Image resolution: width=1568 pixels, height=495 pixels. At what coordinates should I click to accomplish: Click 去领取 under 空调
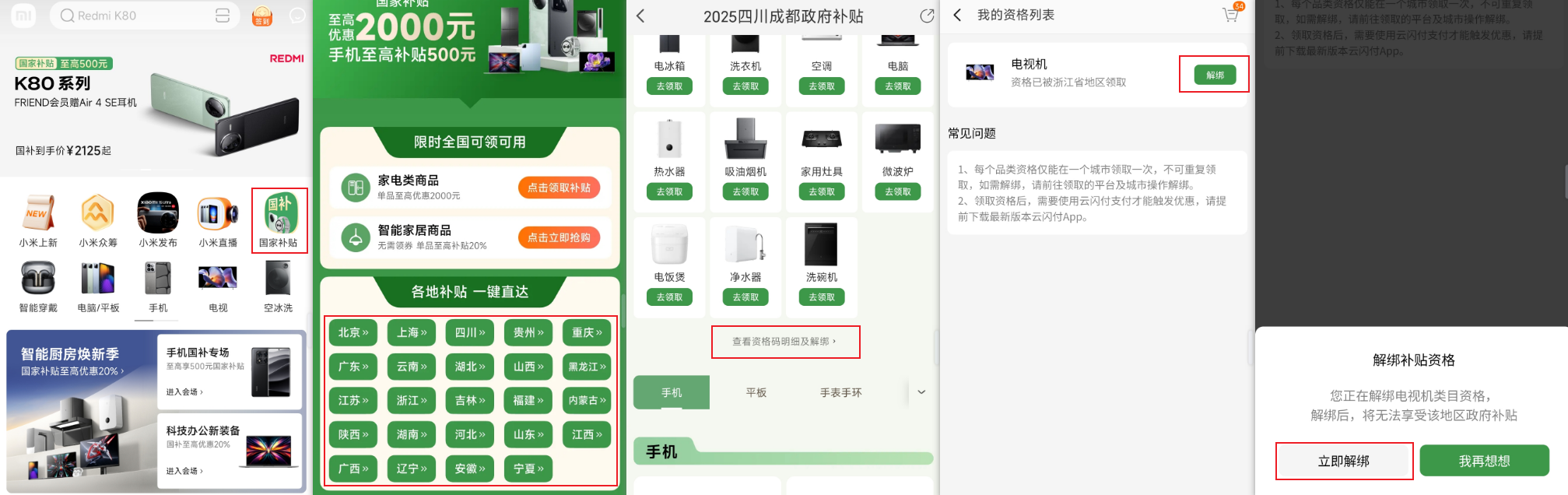[x=822, y=86]
